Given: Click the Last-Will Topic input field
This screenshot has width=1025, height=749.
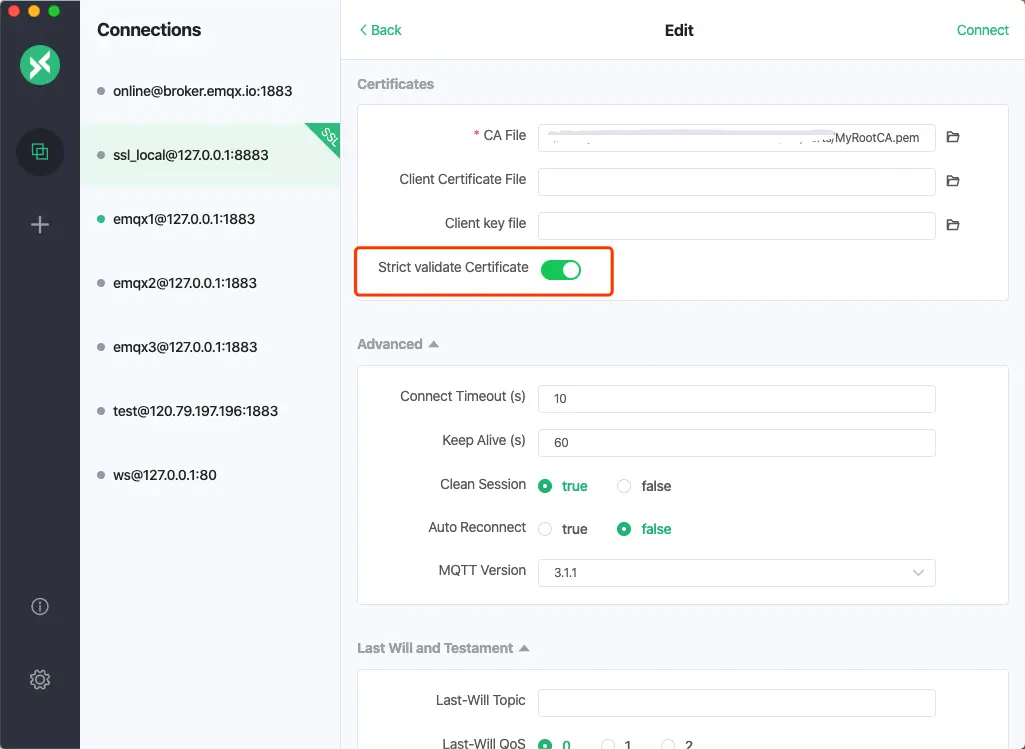Looking at the screenshot, I should [x=736, y=702].
